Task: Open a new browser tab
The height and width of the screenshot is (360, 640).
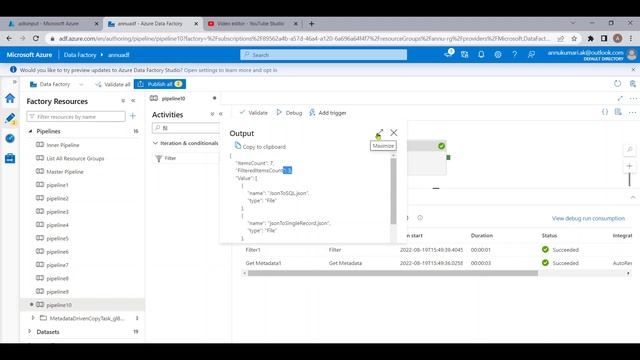Action: (x=311, y=24)
